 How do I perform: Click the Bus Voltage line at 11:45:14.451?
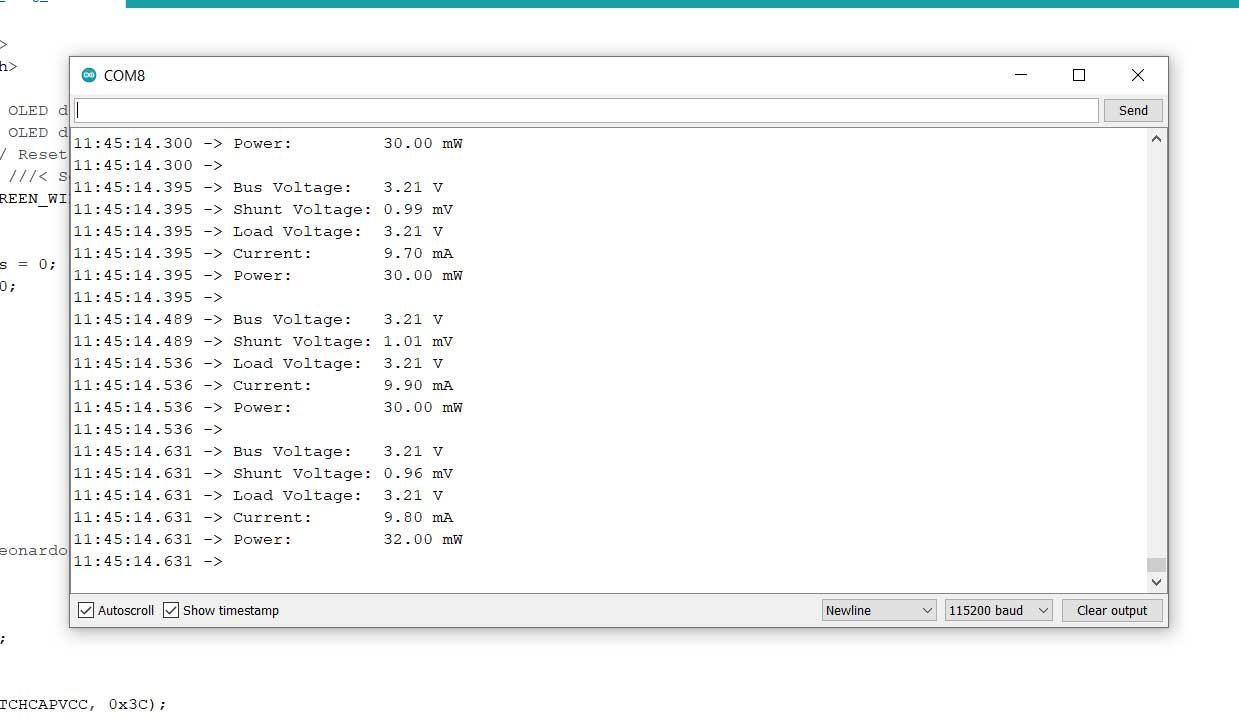click(300, 451)
